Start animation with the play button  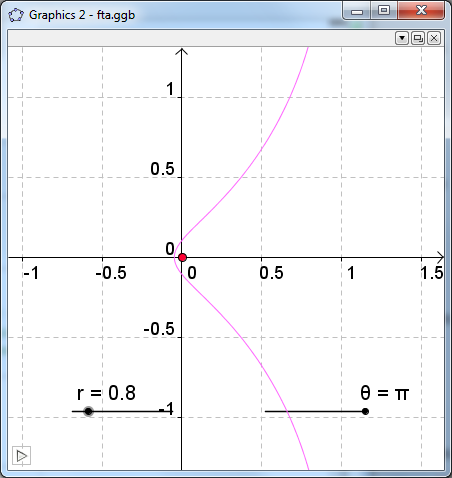pyautogui.click(x=22, y=456)
